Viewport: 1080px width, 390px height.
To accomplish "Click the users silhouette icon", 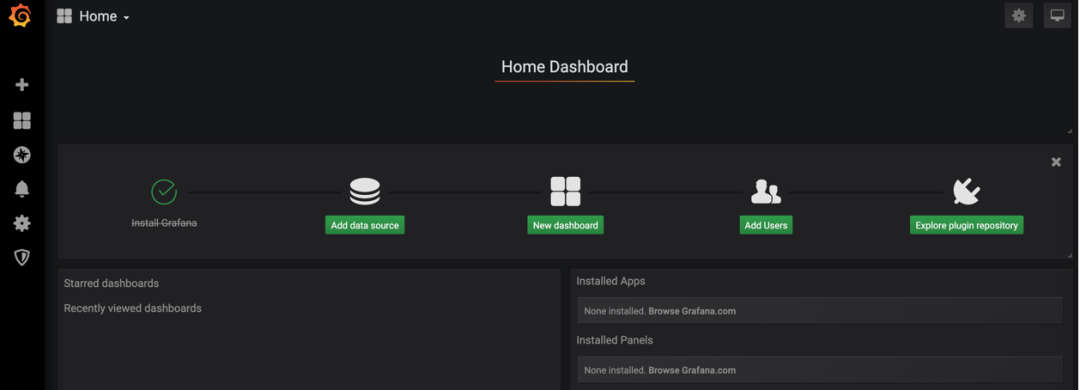I will coord(766,192).
